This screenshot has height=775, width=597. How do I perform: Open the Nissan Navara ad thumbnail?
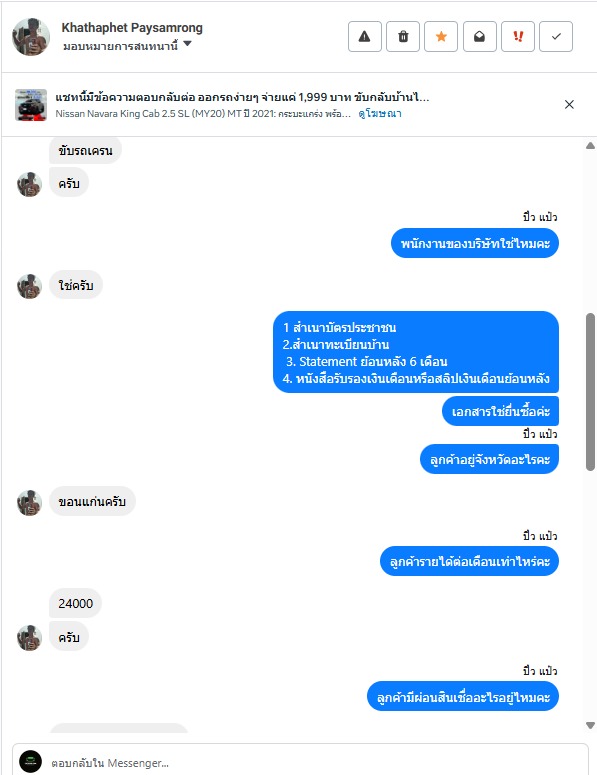click(x=31, y=105)
